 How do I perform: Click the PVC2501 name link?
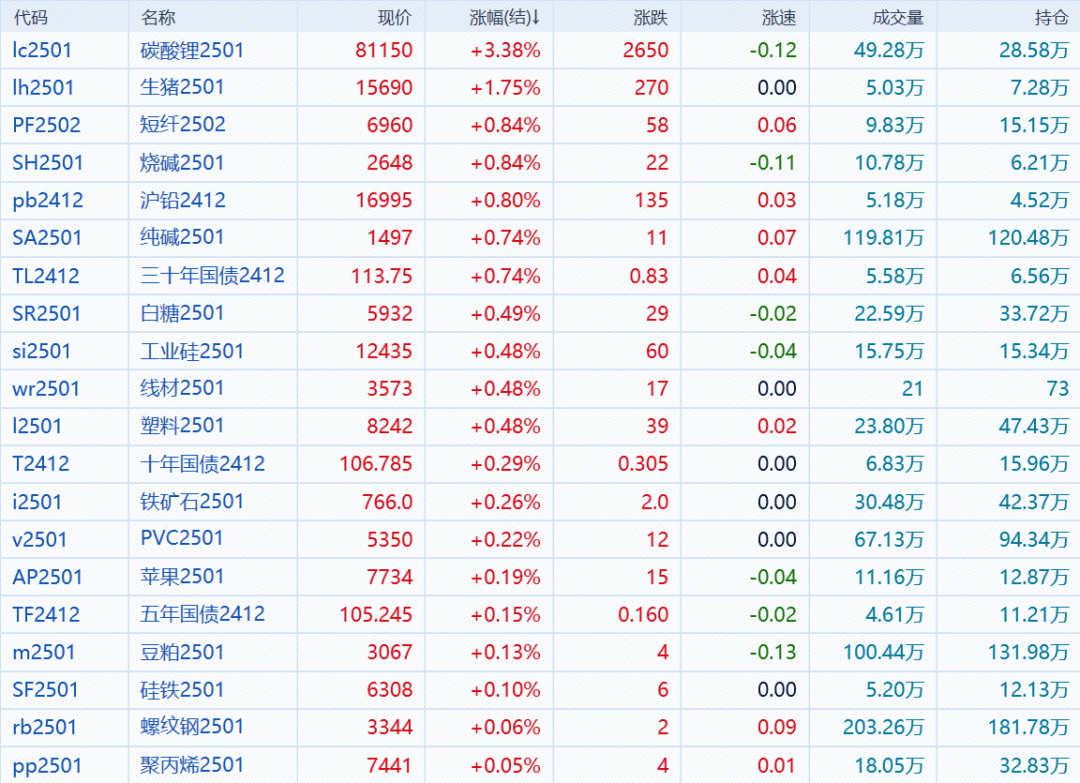point(182,539)
